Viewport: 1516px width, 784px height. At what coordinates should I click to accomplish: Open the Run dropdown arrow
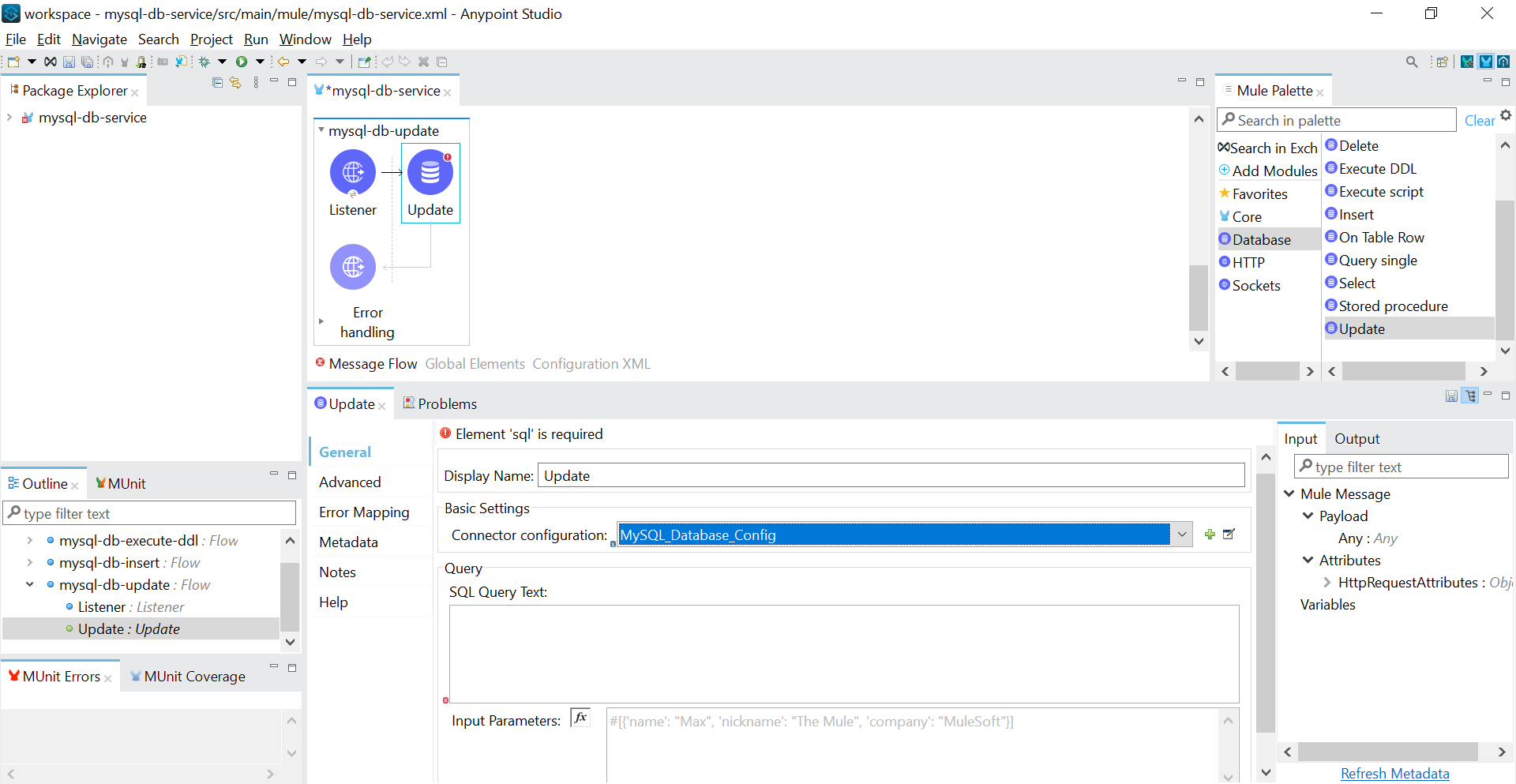[x=260, y=62]
